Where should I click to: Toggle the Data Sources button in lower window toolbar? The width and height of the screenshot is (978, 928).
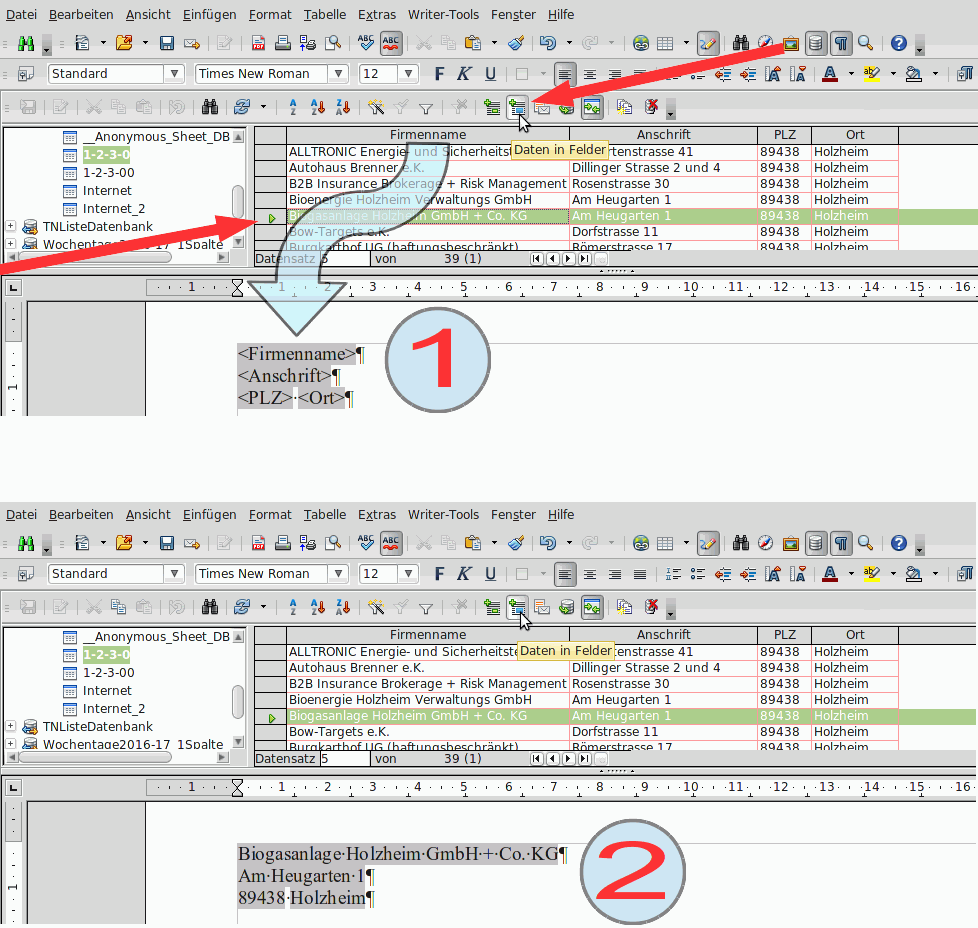point(816,543)
